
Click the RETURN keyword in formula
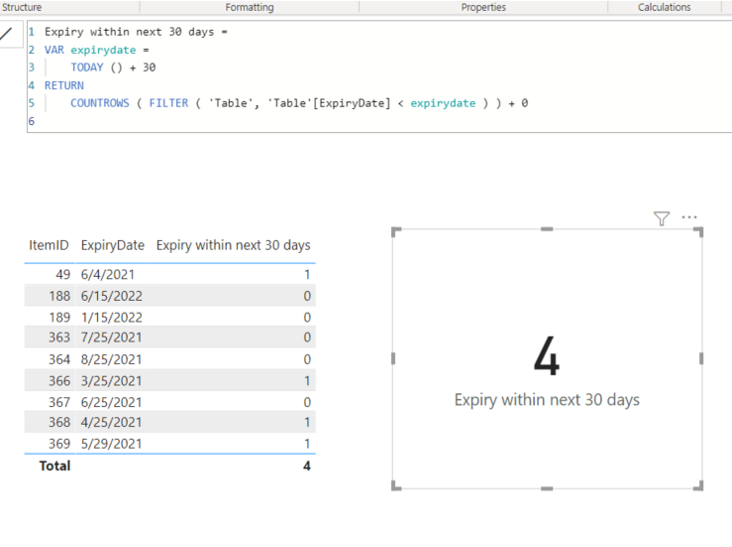click(x=64, y=85)
